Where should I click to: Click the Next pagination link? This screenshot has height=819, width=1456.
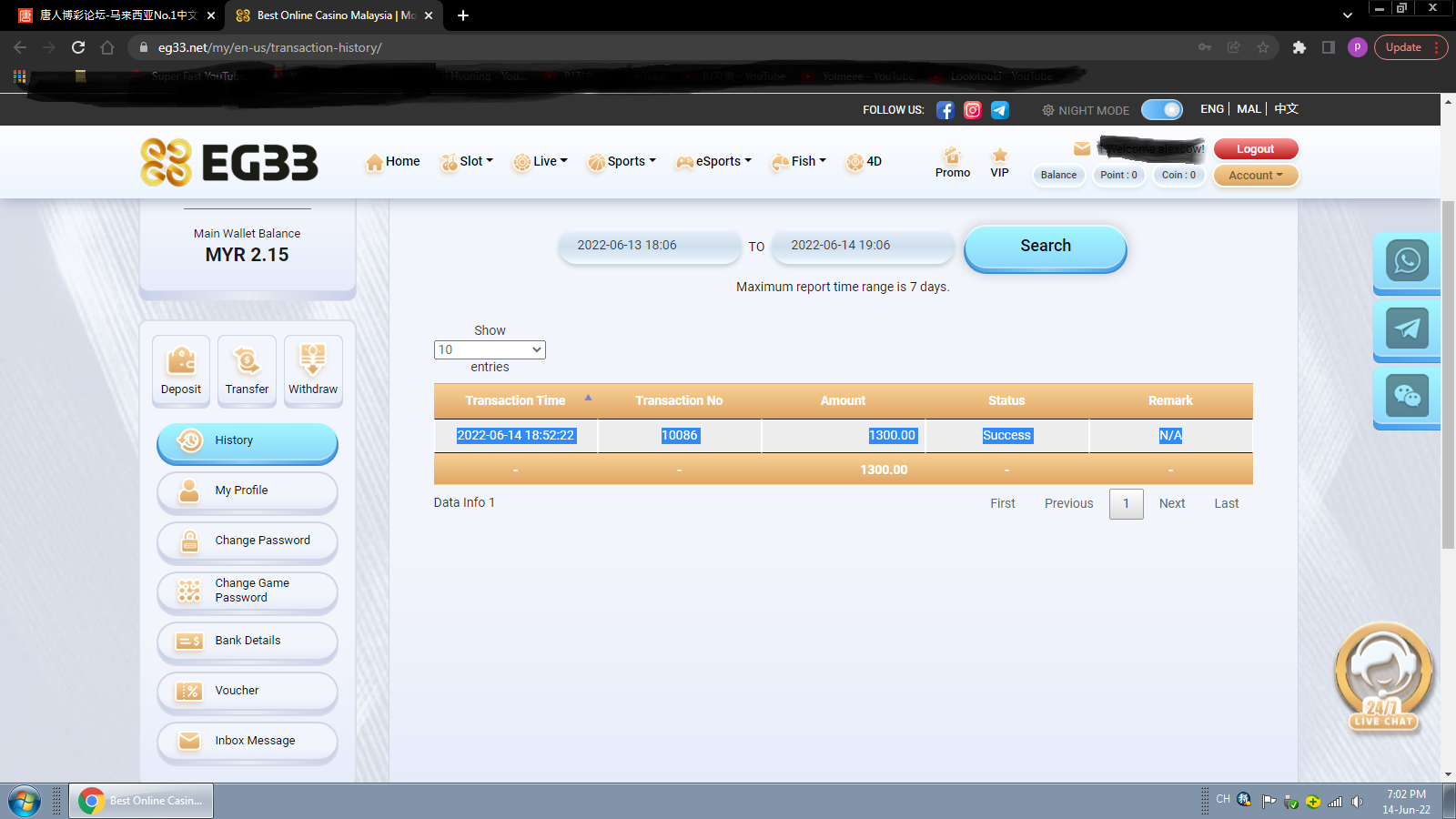(x=1171, y=503)
